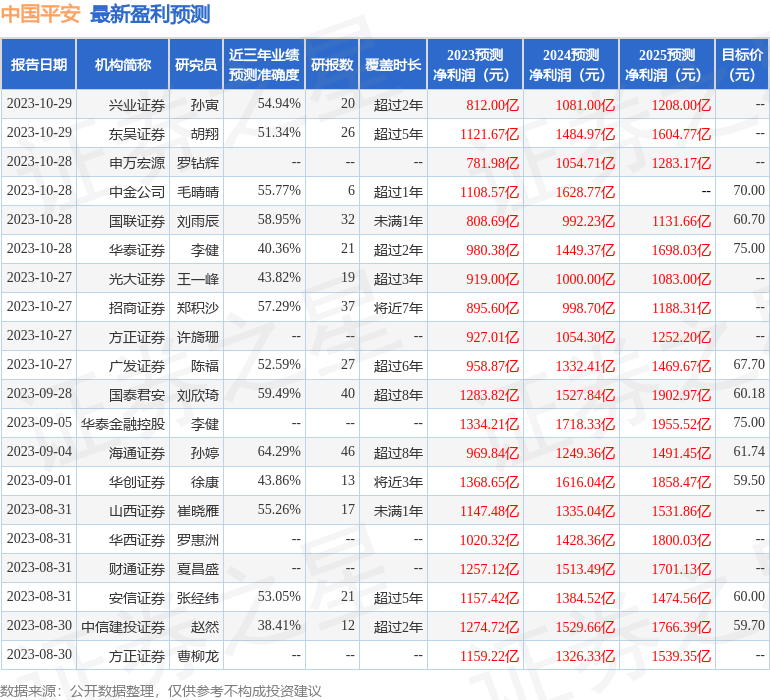This screenshot has height=700, width=770.
Task: Click researcher name 毛晴晴
Action: [x=198, y=192]
